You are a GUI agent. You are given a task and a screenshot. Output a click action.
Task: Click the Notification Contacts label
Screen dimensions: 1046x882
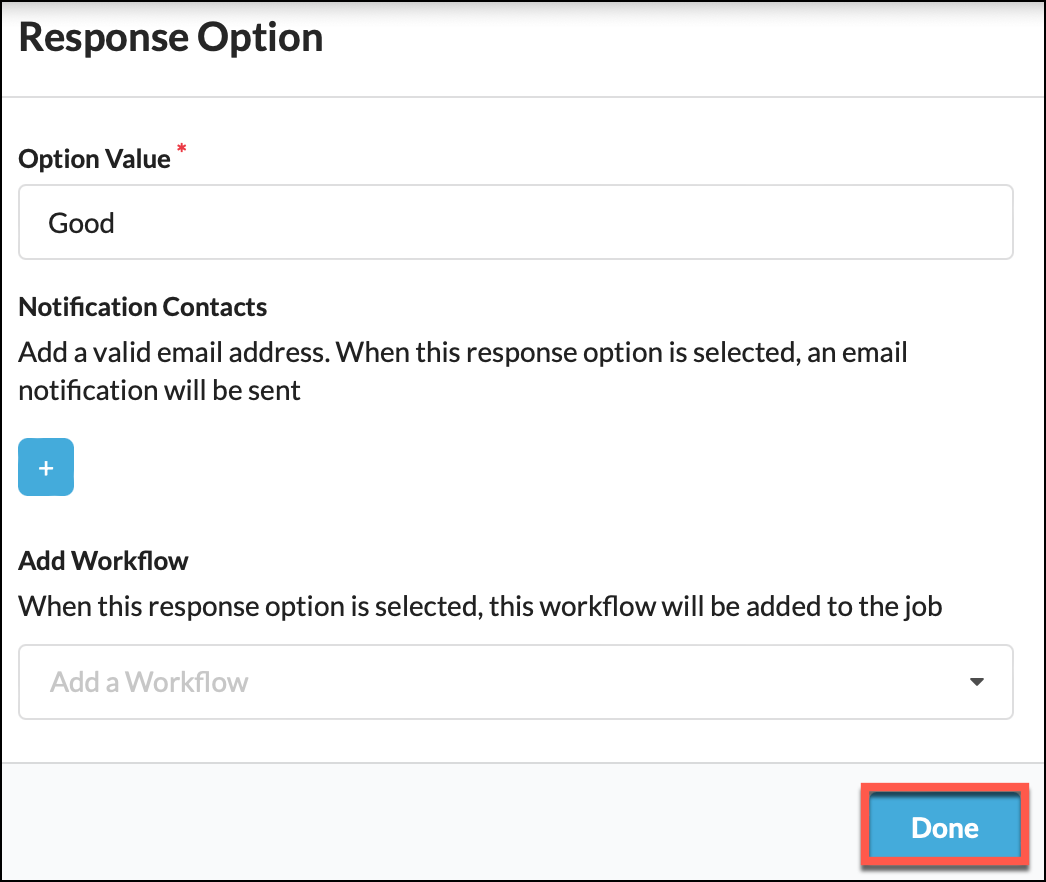click(142, 306)
